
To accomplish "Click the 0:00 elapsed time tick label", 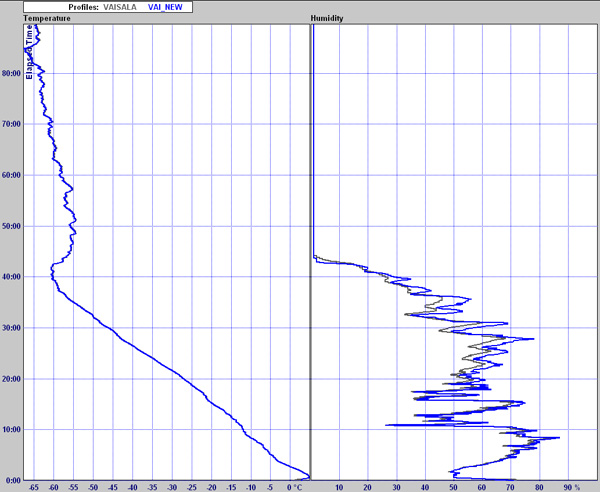I will coord(14,481).
